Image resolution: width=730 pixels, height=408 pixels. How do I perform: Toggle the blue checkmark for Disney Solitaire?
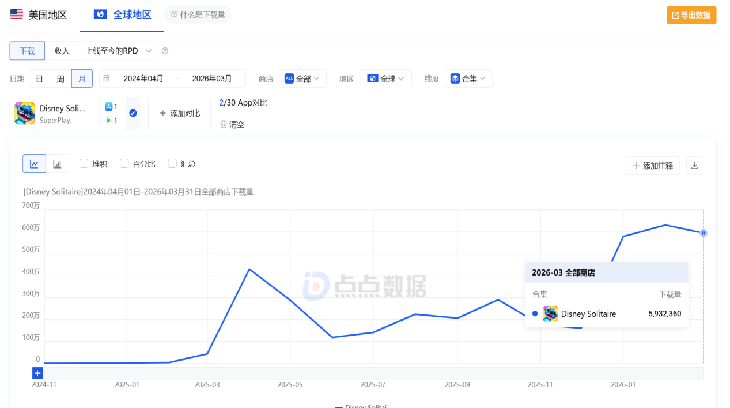[133, 113]
